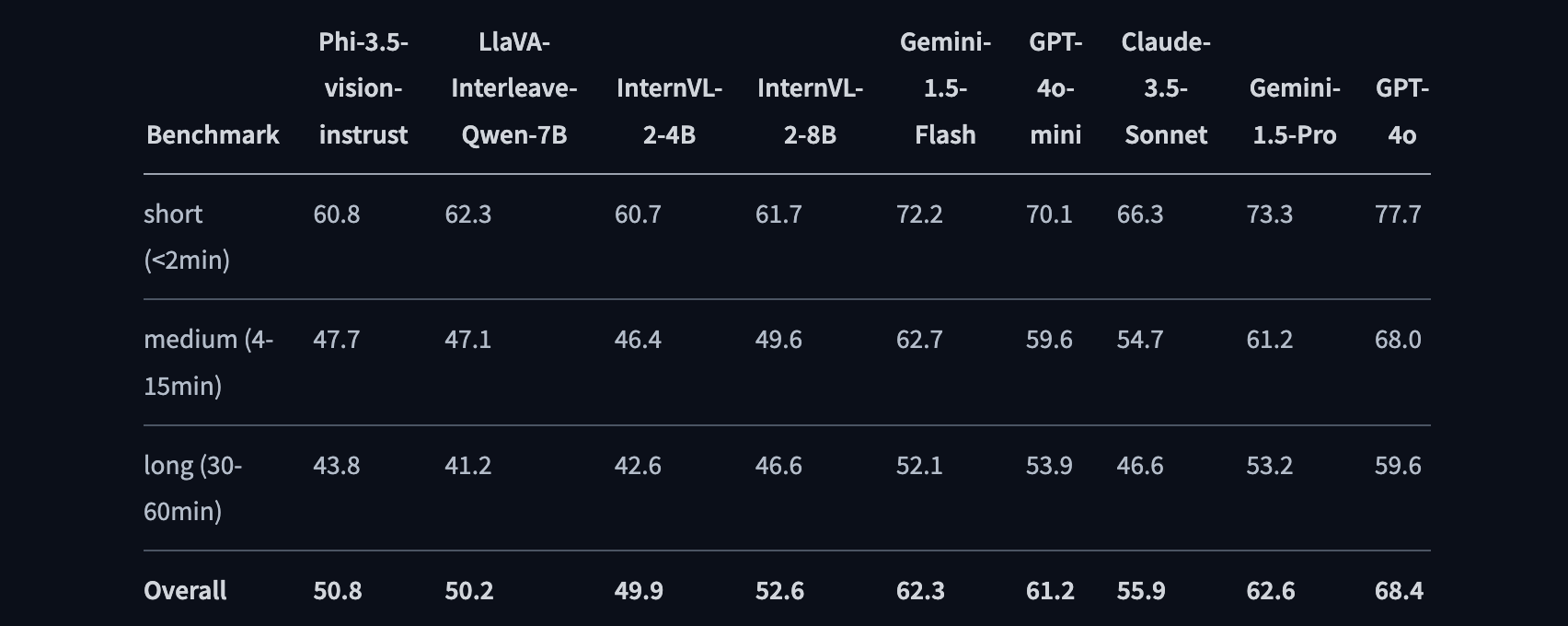Image resolution: width=1568 pixels, height=626 pixels.
Task: Click Gemini-1.5-Flash medium score 62.7
Action: click(x=919, y=339)
